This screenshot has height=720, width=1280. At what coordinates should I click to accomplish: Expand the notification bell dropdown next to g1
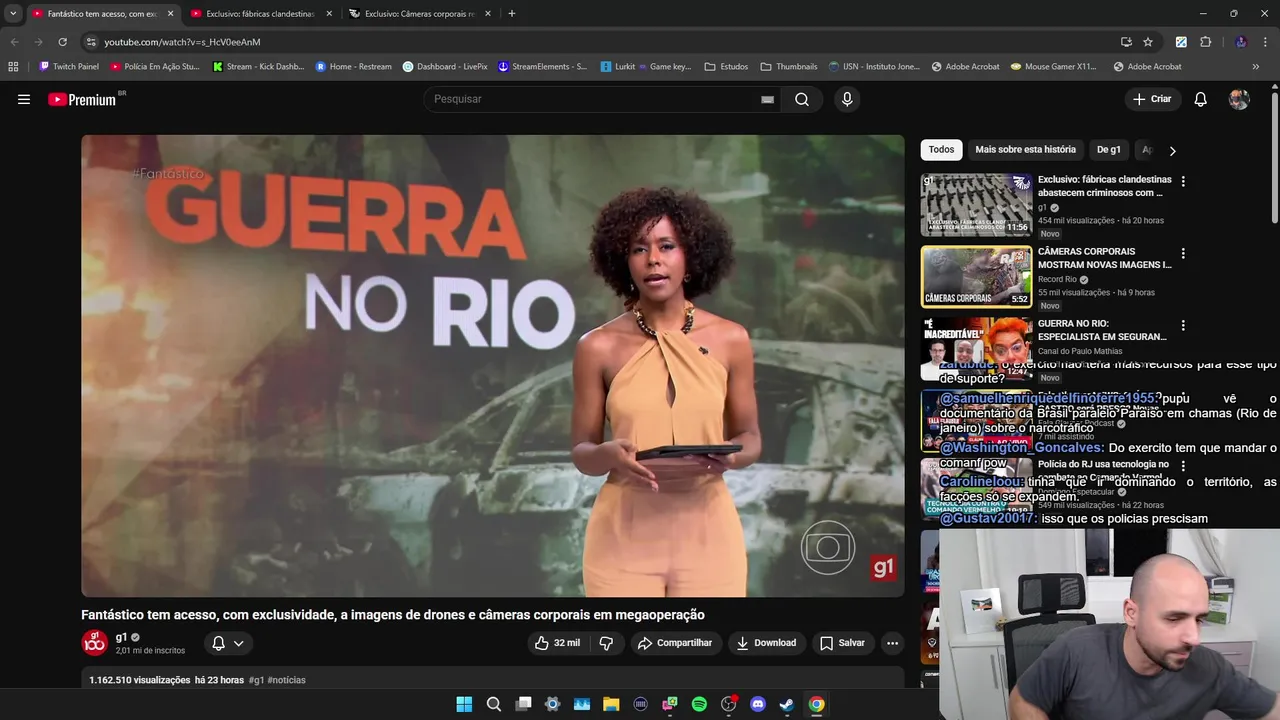228,643
